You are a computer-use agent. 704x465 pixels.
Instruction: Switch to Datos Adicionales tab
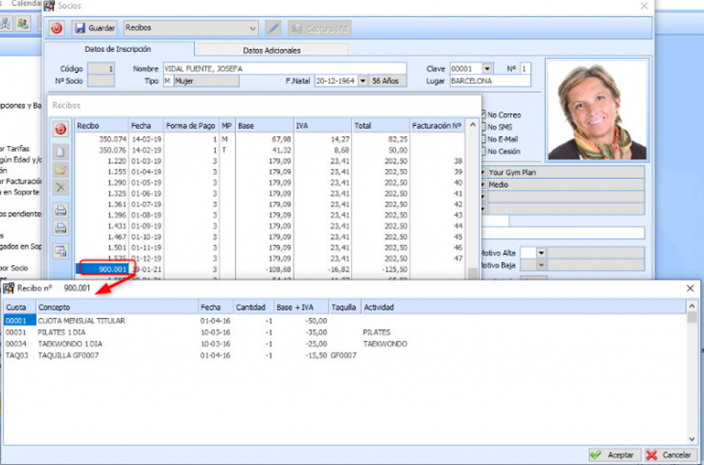(x=271, y=49)
